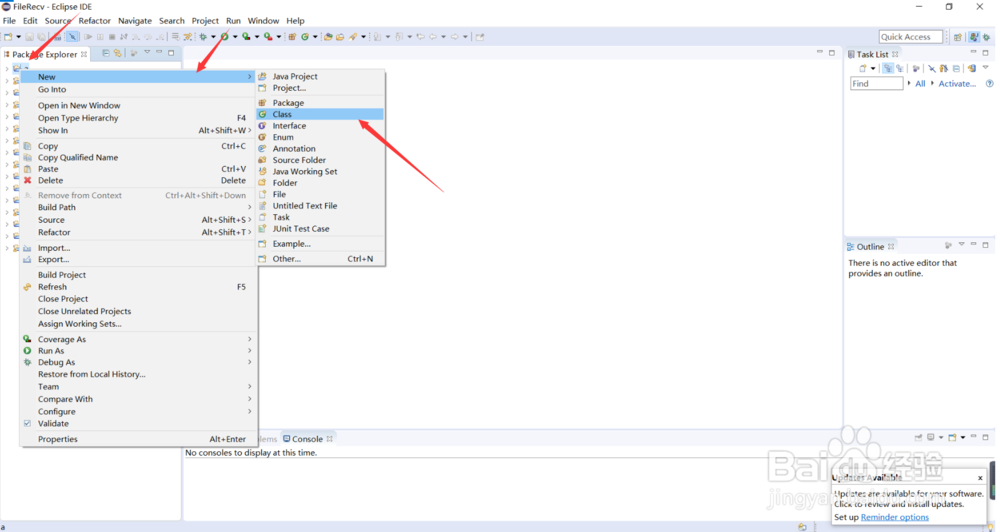The image size is (1000, 532).
Task: Select the Outline view tab
Action: coord(870,246)
